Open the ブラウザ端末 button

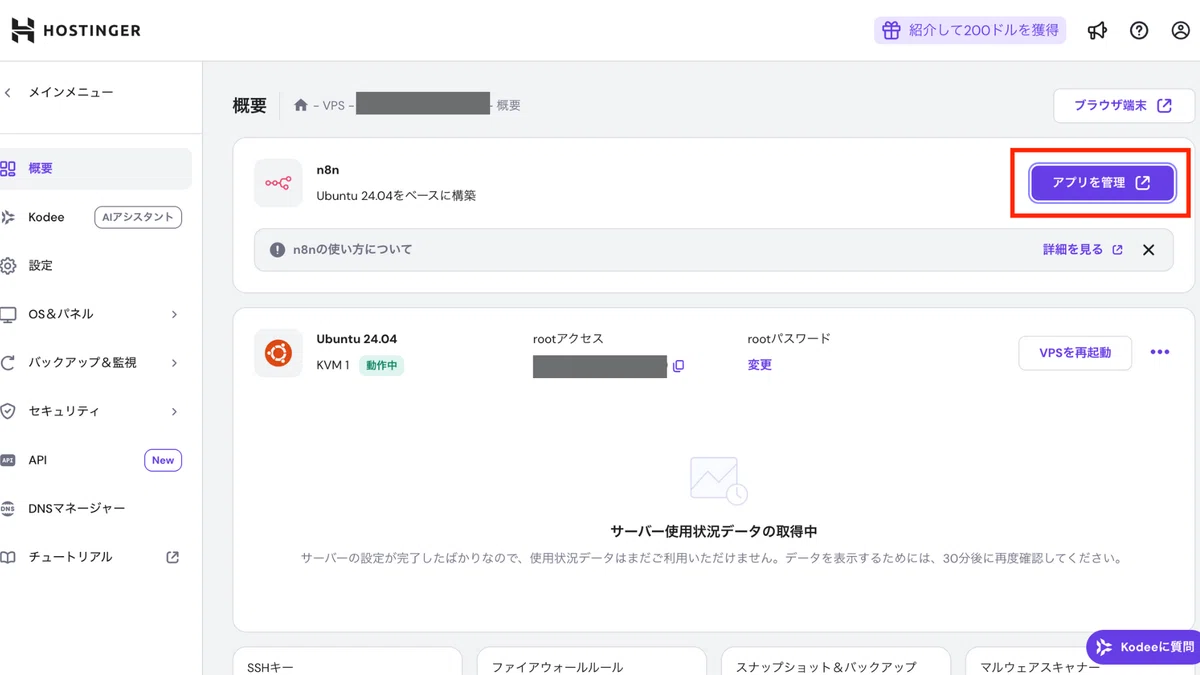(1125, 105)
